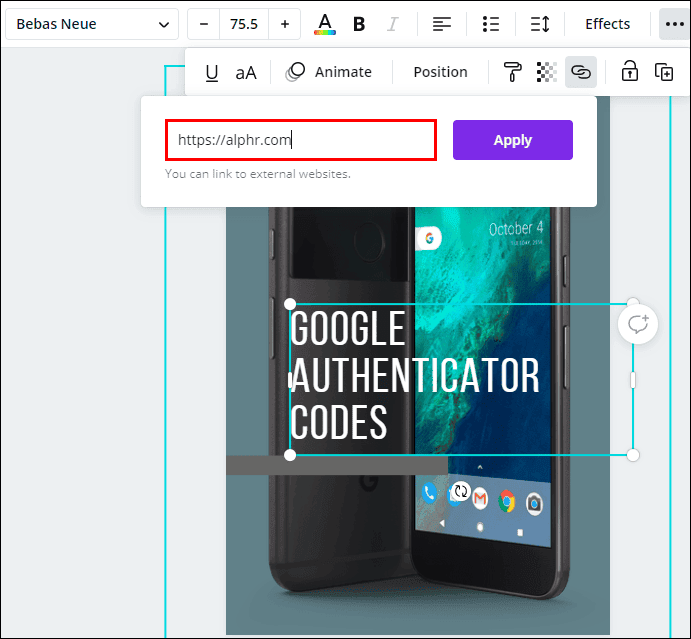Viewport: 691px width, 639px height.
Task: Click the font size value field
Action: 244,24
